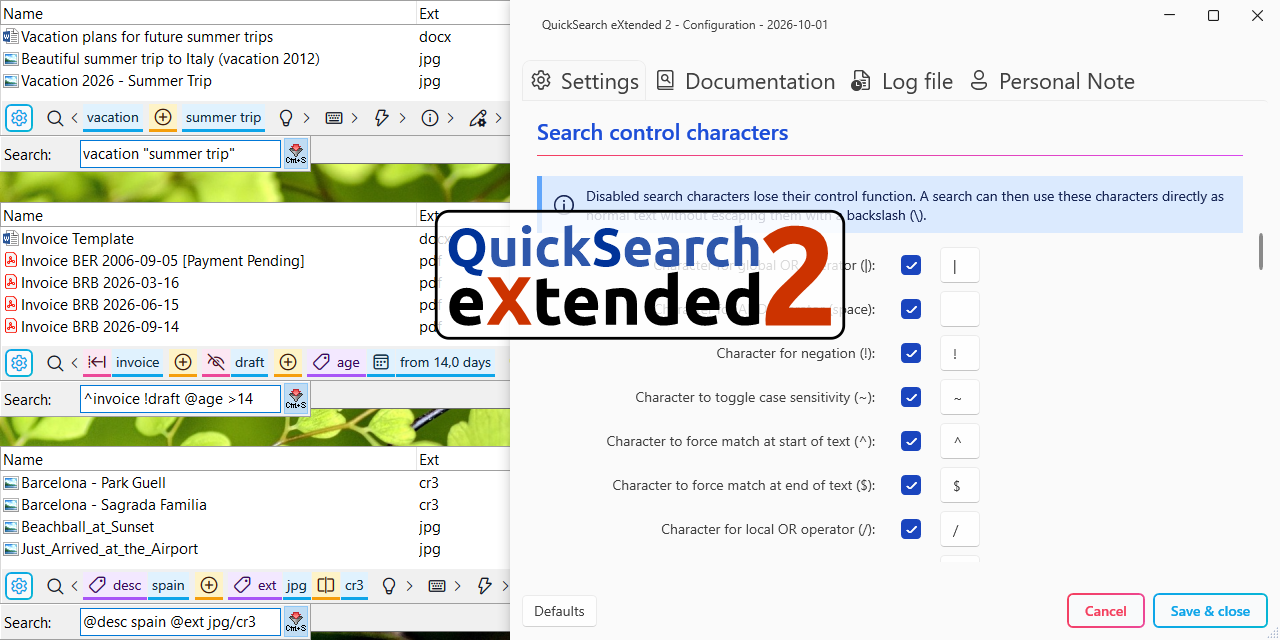Click lightning bolt icon in desc spain toolbar
Viewport: 1280px width, 640px height.
(485, 586)
